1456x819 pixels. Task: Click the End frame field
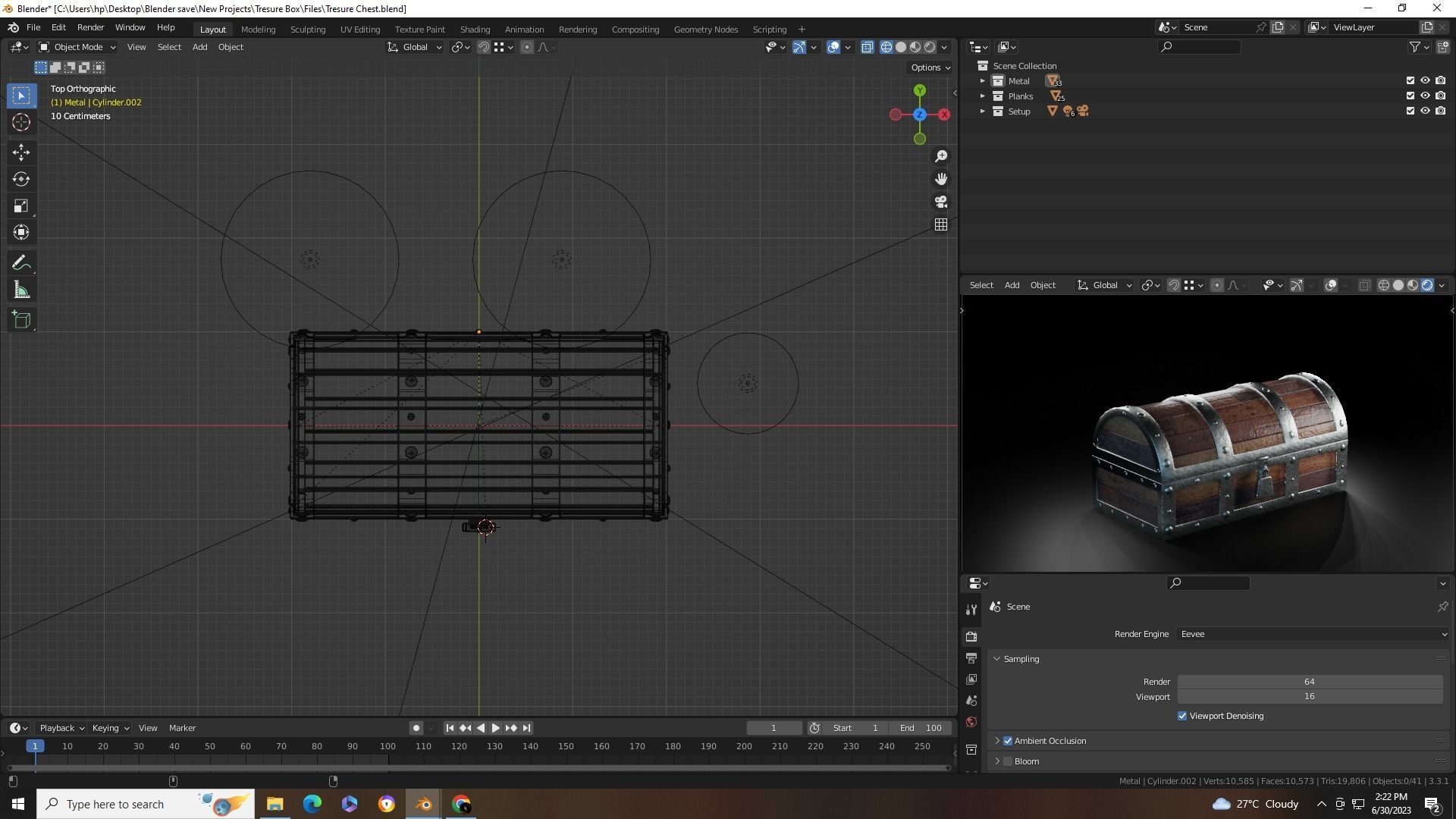tap(921, 728)
